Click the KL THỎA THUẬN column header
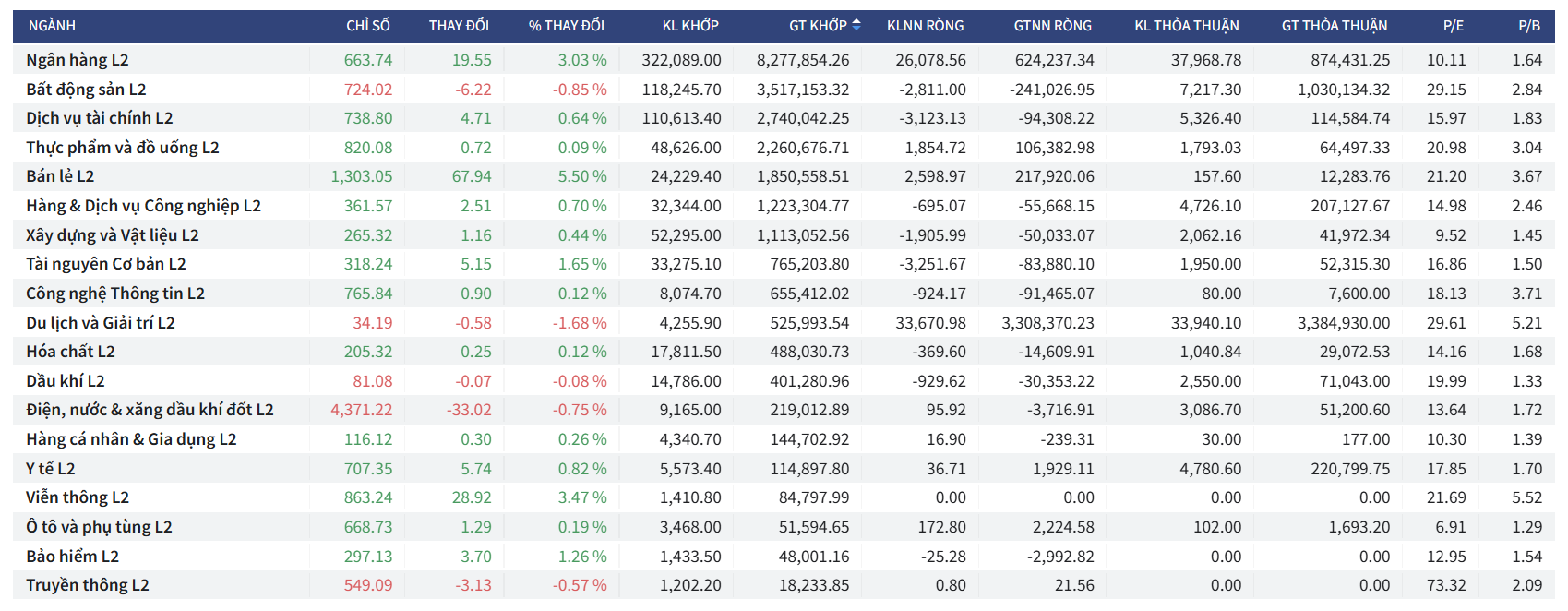This screenshot has width=1568, height=611. pyautogui.click(x=1186, y=26)
